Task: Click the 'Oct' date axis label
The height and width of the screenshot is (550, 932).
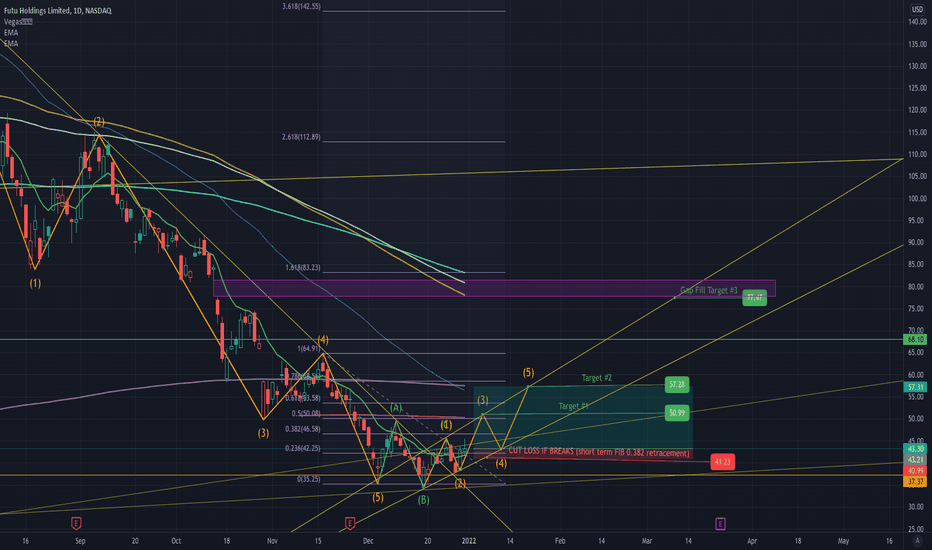Action: tap(176, 541)
